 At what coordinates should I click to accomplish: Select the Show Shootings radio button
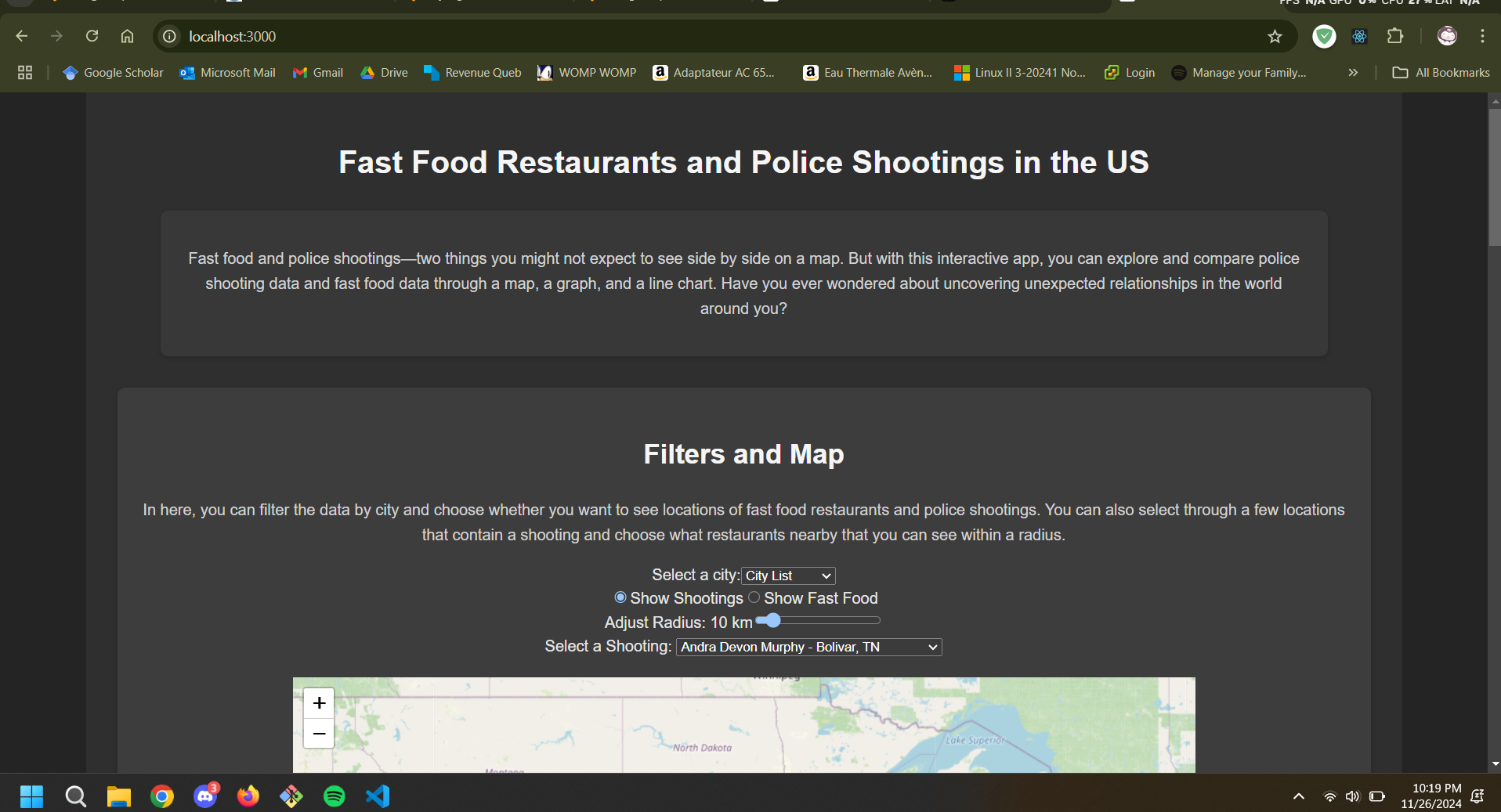pyautogui.click(x=620, y=597)
